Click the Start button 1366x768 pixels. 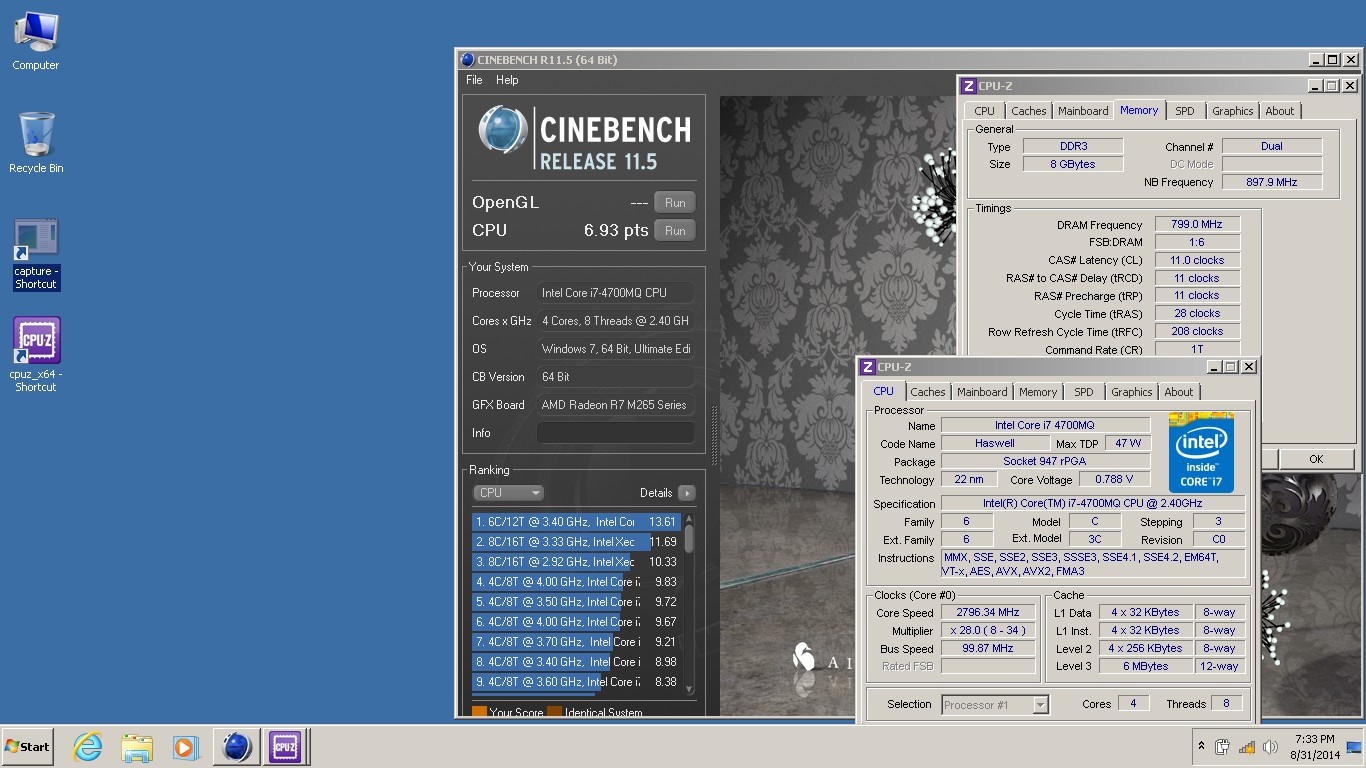[28, 747]
